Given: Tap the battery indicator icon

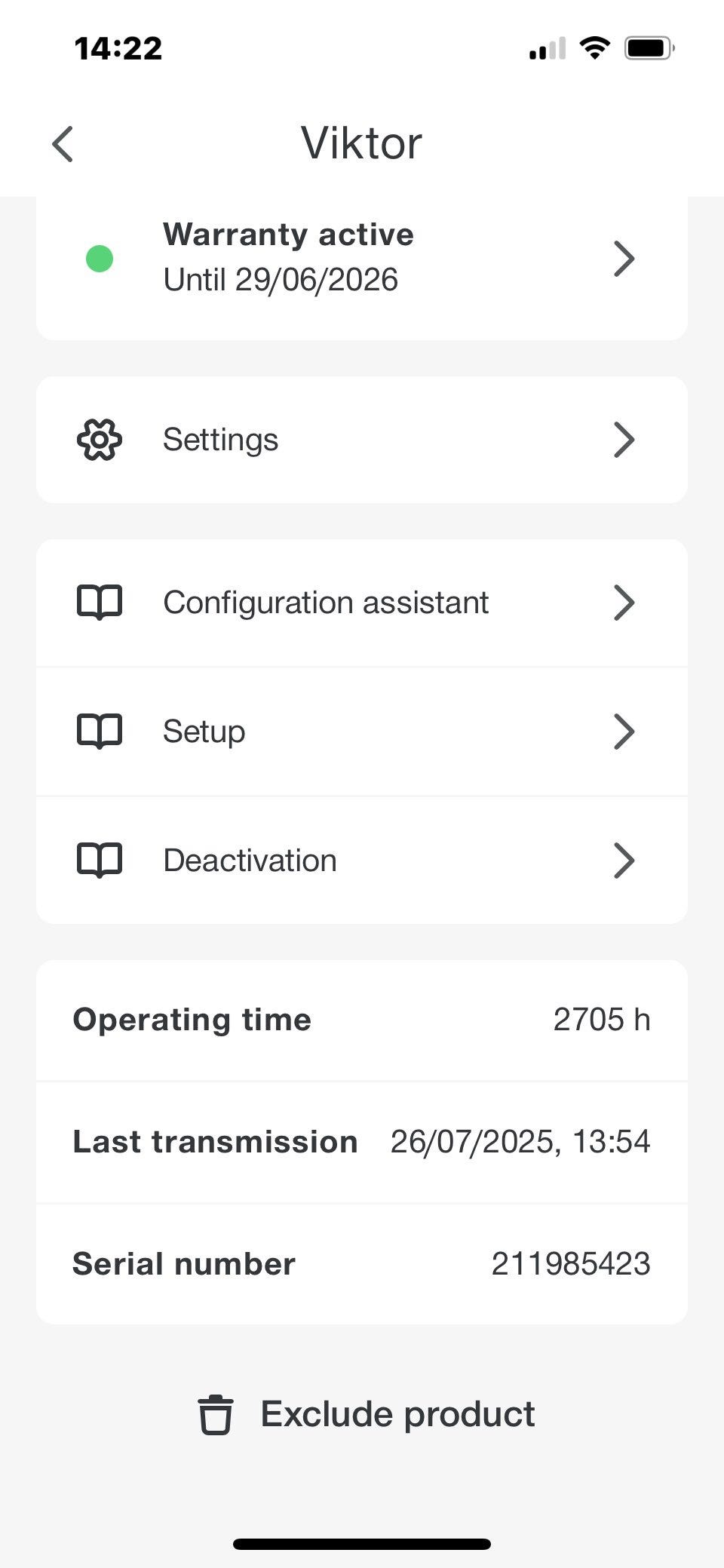Looking at the screenshot, I should (649, 49).
